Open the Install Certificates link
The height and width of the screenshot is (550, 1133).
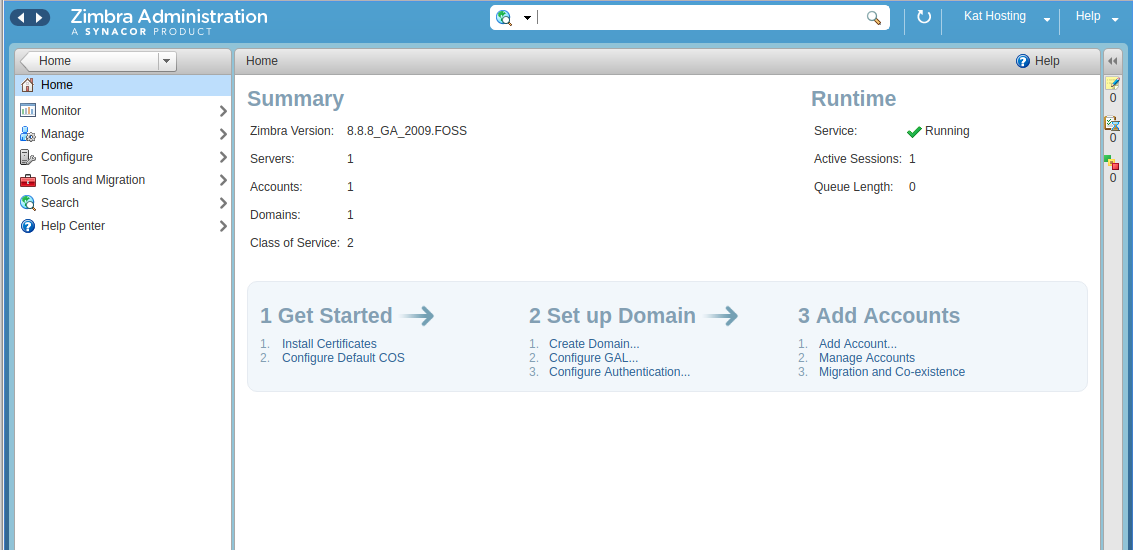(329, 344)
